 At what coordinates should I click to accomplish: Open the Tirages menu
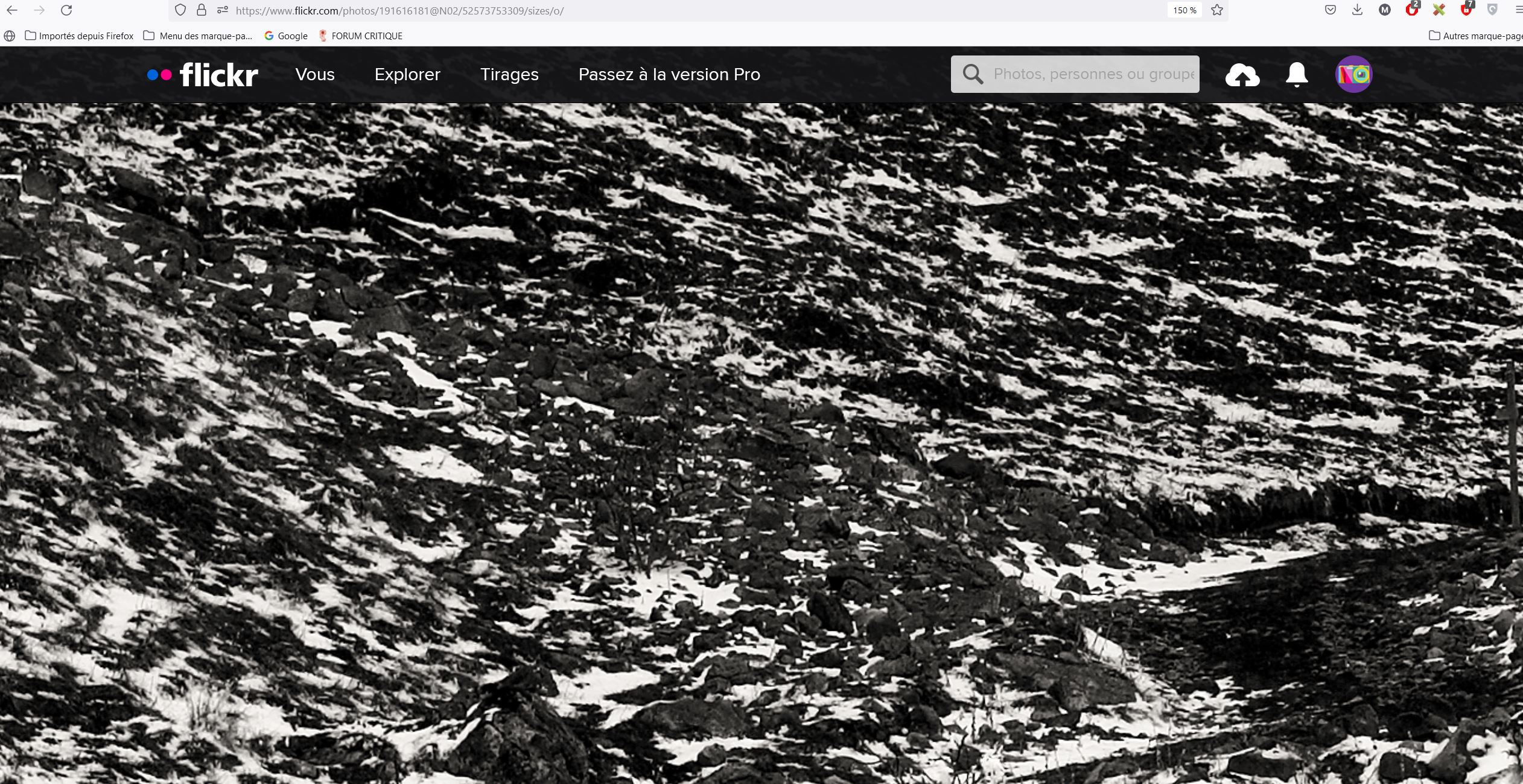(x=509, y=74)
